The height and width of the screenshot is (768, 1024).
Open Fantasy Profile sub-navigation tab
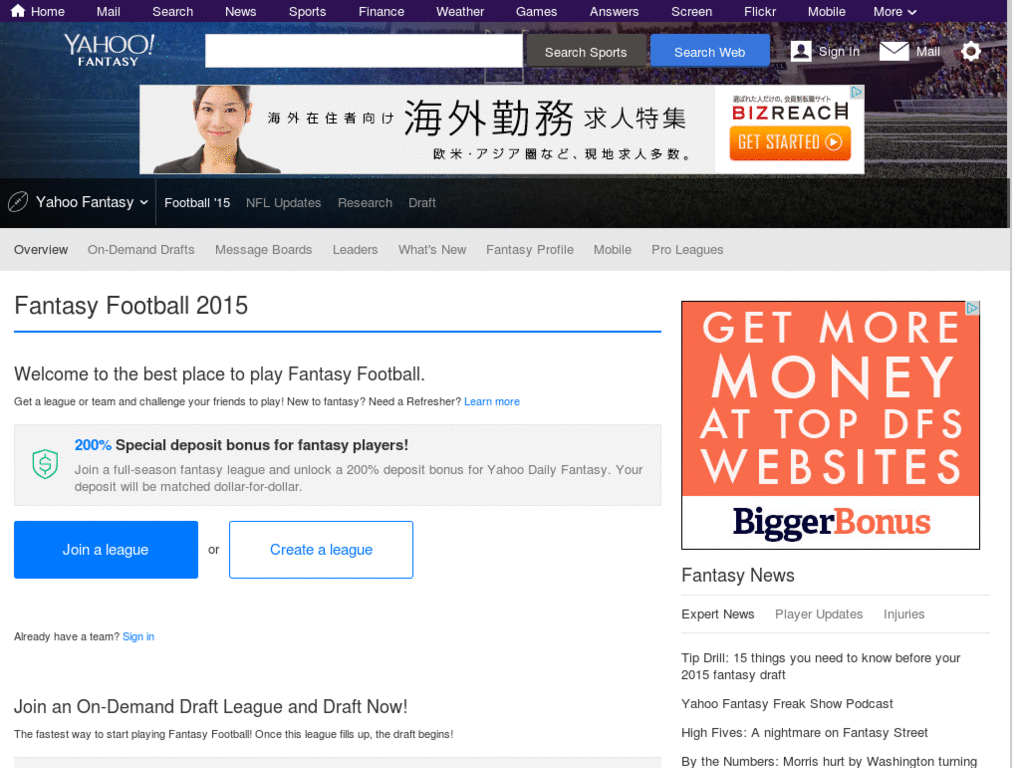tap(530, 249)
